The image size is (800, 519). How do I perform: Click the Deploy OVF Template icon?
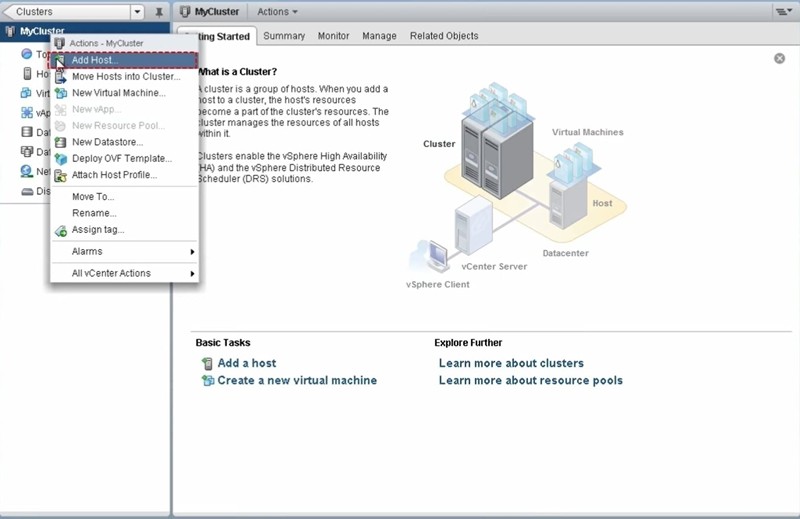pos(61,159)
